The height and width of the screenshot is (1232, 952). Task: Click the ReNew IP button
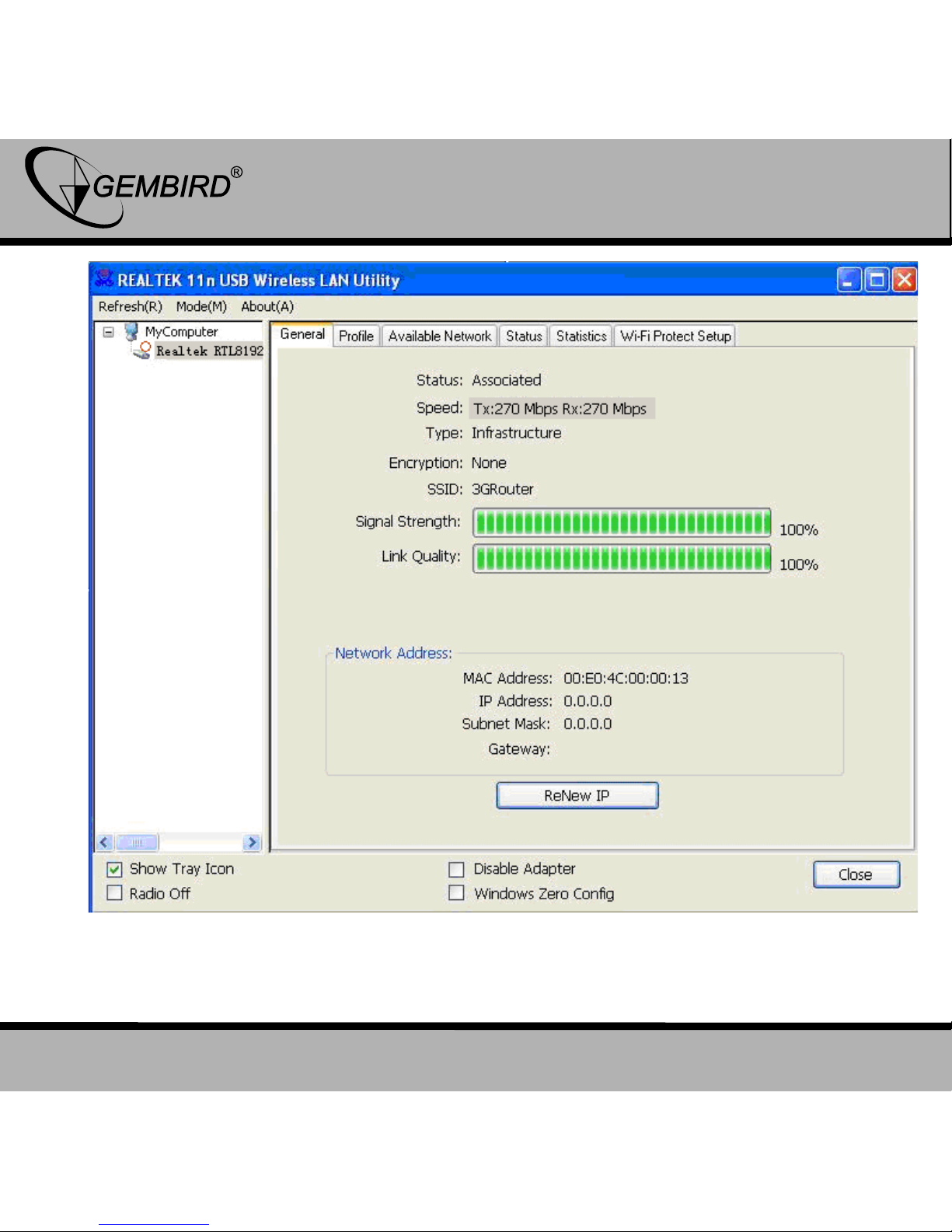pyautogui.click(x=577, y=795)
